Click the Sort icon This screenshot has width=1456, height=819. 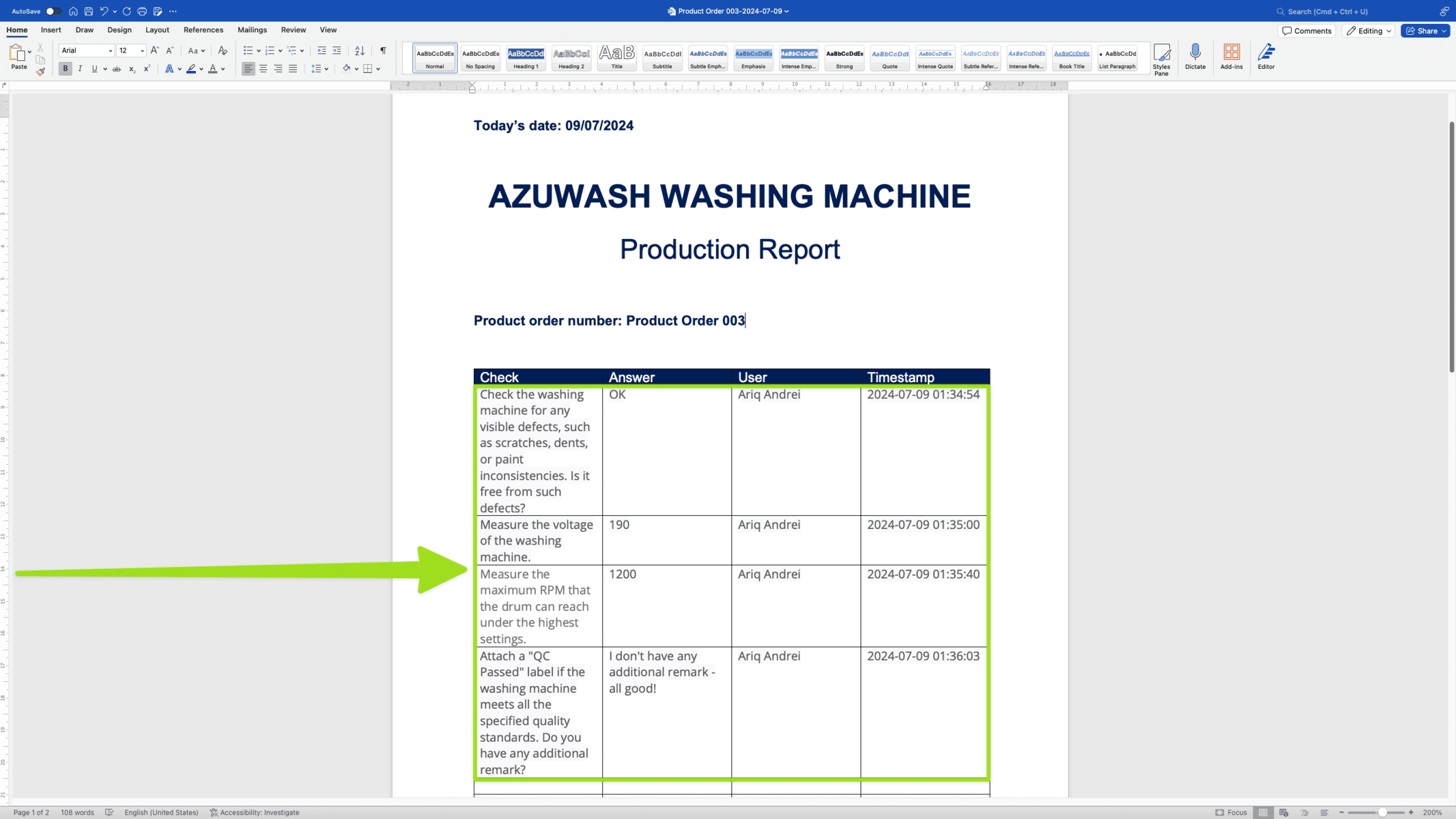pyautogui.click(x=360, y=51)
